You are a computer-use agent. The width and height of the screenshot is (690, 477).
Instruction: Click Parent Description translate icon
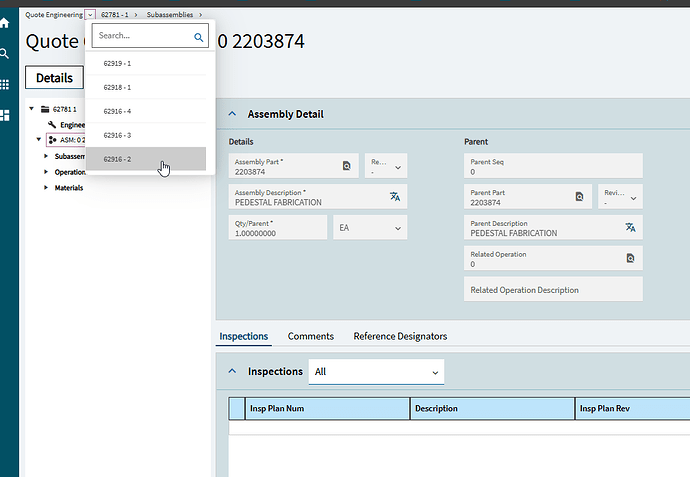630,227
